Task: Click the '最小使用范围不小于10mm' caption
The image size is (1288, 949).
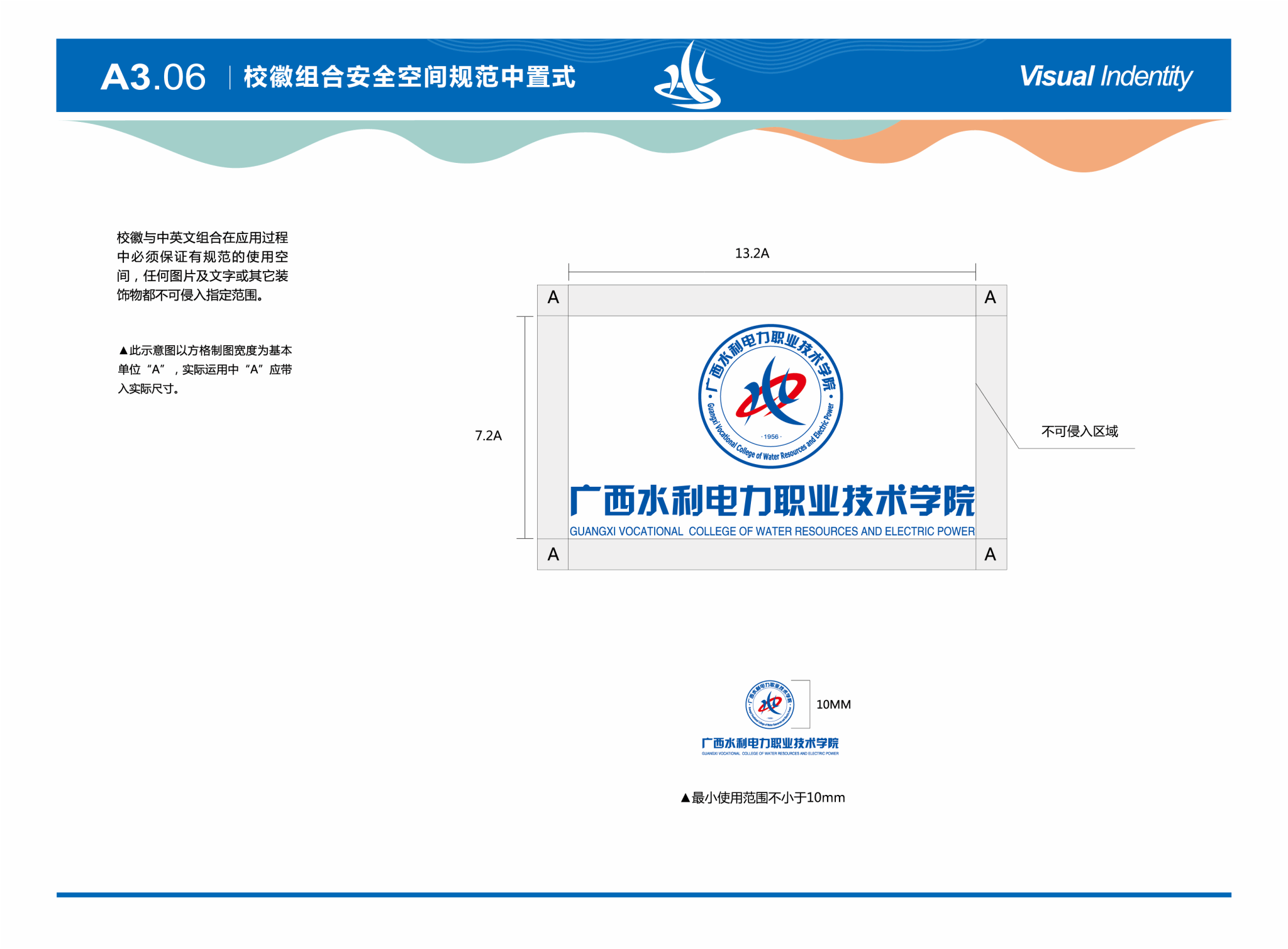Action: 763,798
